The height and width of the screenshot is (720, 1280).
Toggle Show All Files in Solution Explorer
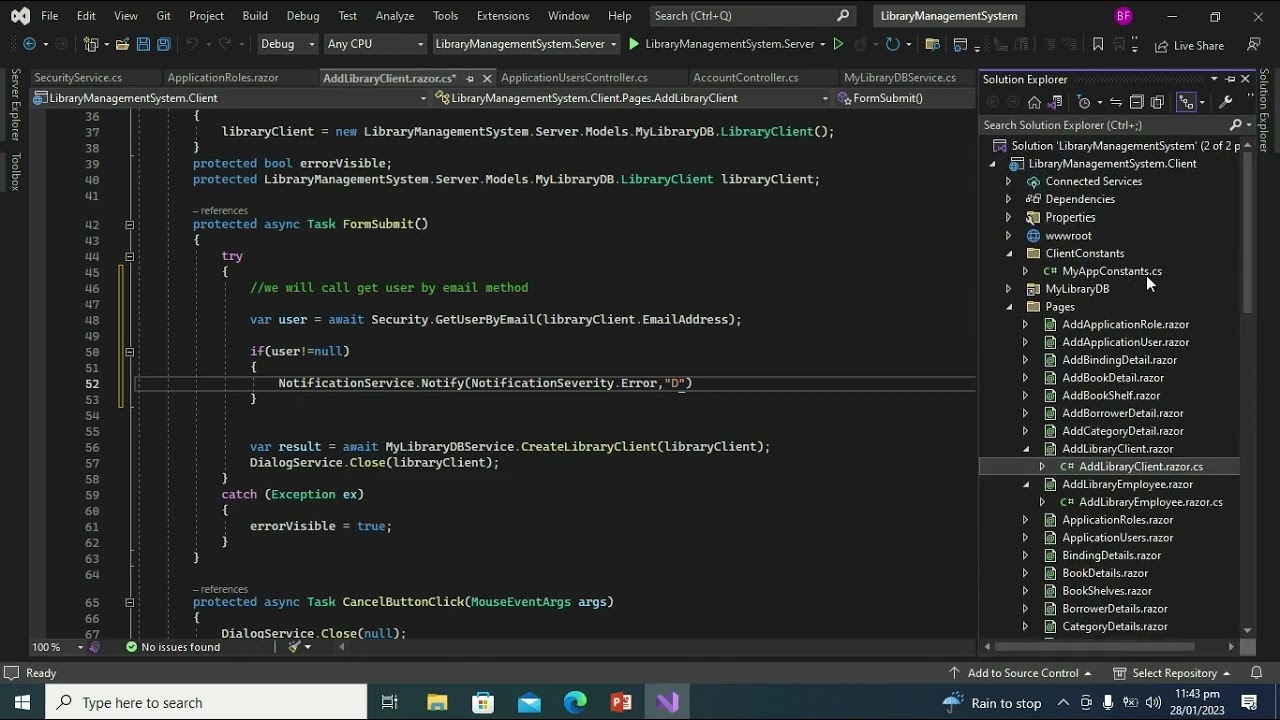(1158, 102)
